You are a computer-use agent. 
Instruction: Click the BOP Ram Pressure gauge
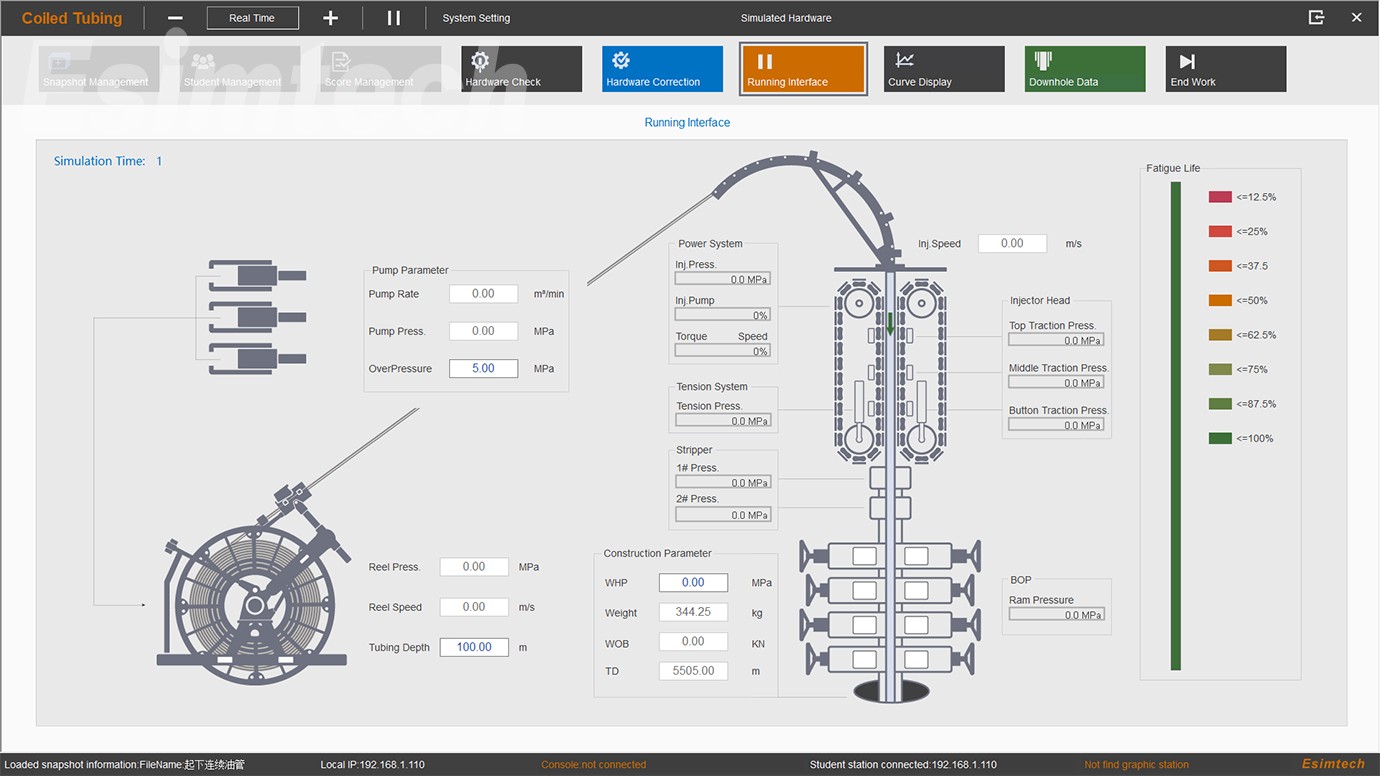[1056, 615]
